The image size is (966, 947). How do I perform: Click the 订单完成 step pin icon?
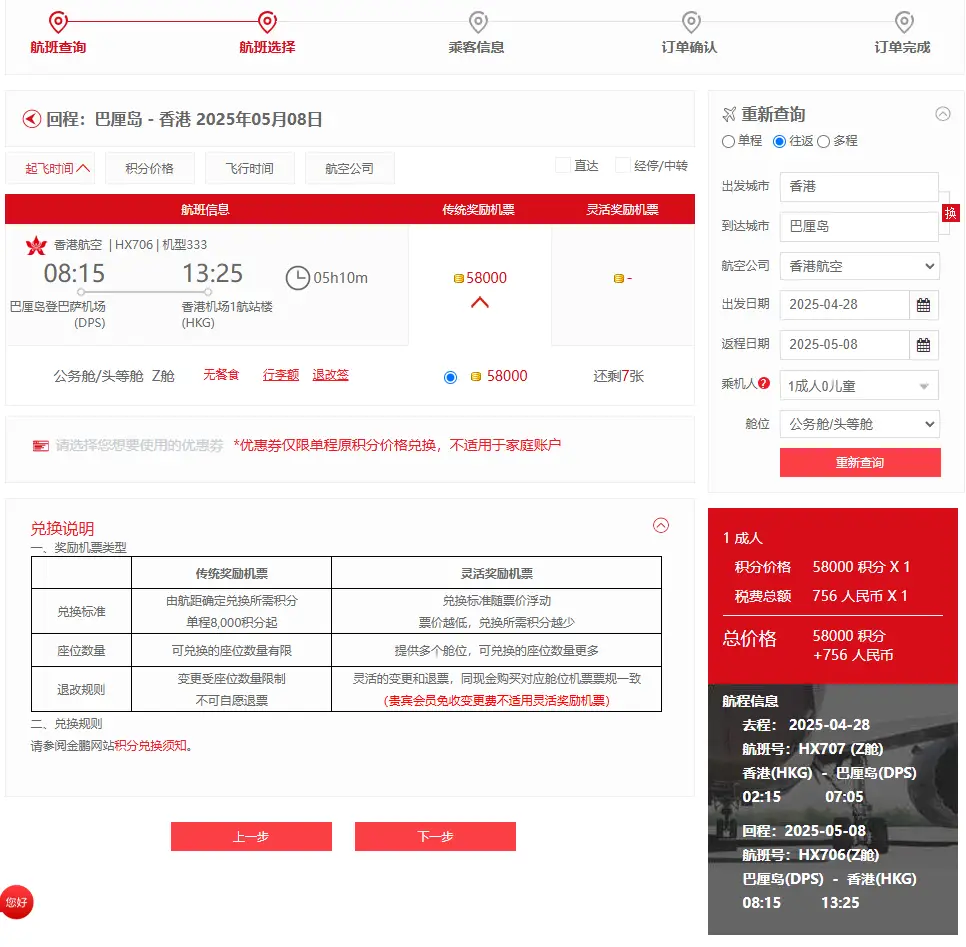click(x=904, y=22)
